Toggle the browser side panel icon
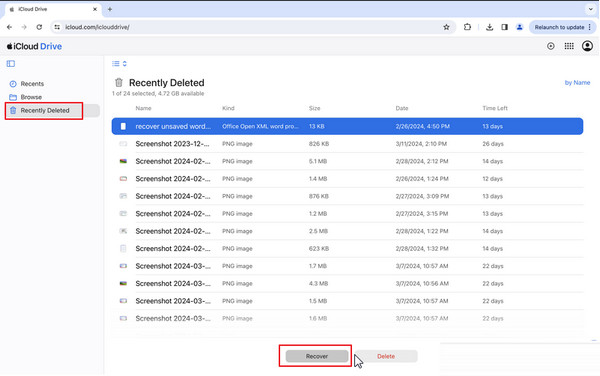600x376 pixels. pos(504,27)
